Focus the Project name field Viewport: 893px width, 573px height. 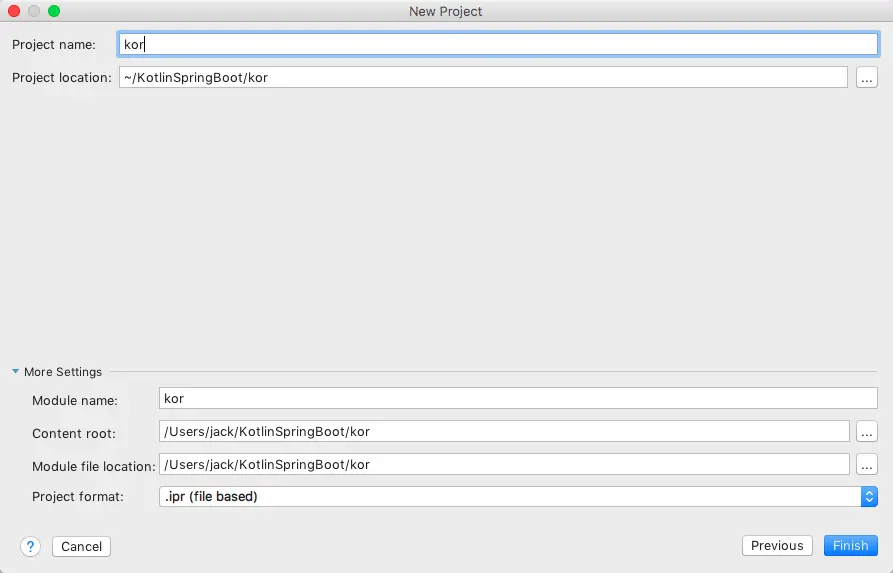point(498,44)
